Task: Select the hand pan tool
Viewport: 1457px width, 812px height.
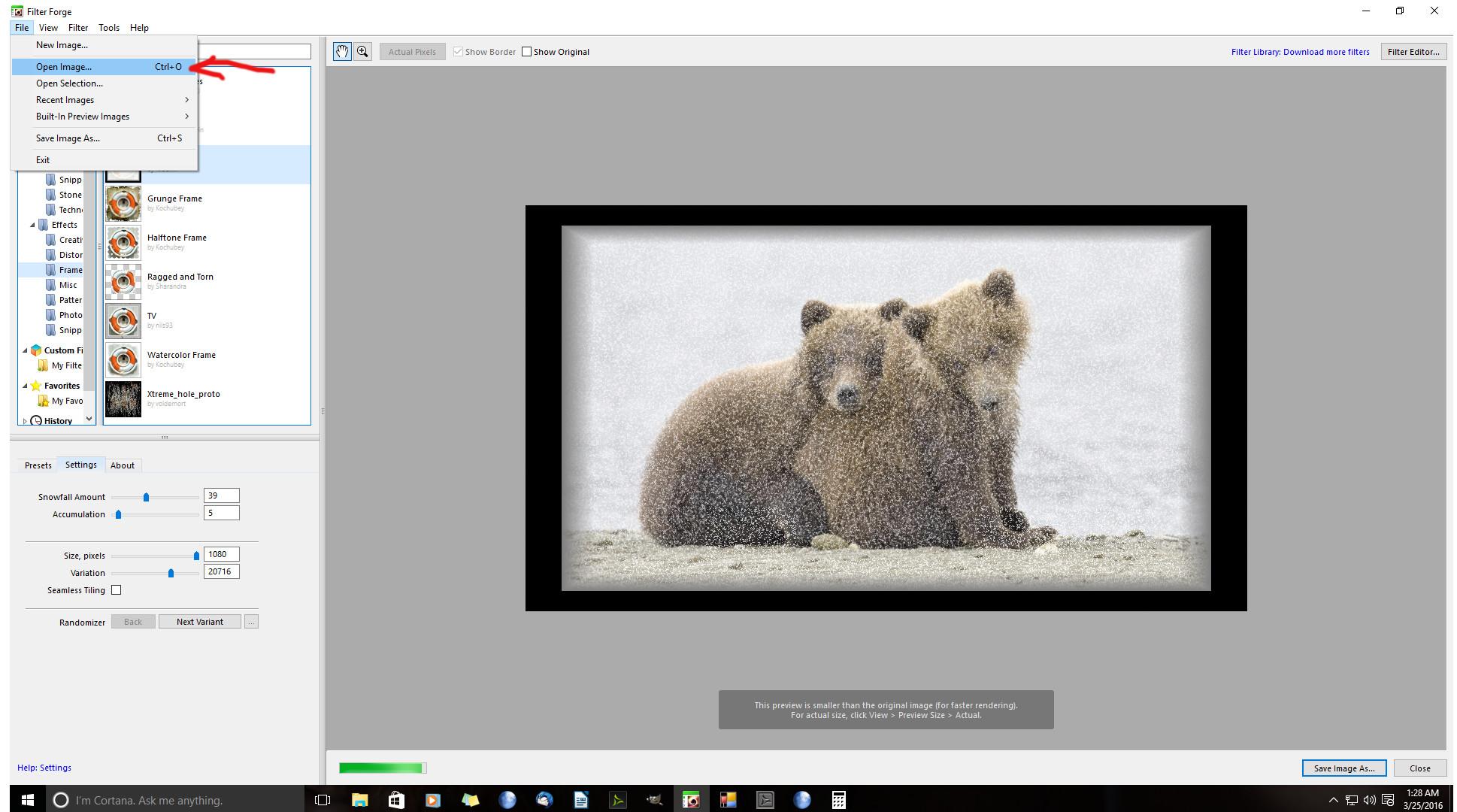Action: [342, 51]
